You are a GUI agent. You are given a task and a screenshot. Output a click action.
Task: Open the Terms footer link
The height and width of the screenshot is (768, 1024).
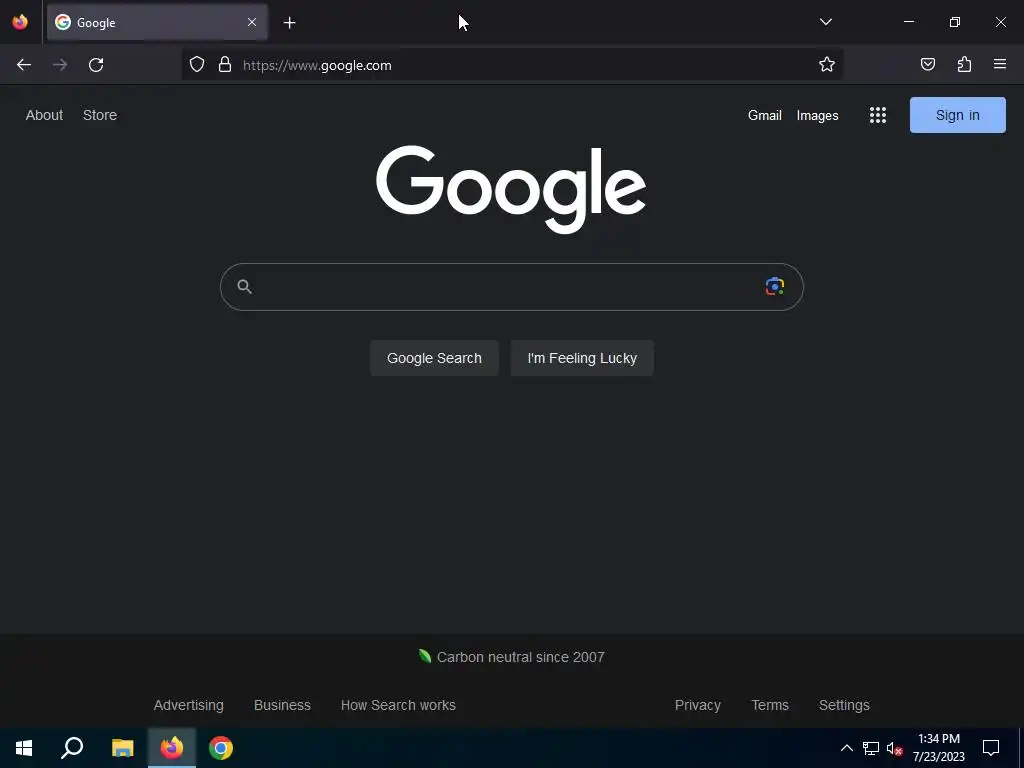(x=770, y=705)
